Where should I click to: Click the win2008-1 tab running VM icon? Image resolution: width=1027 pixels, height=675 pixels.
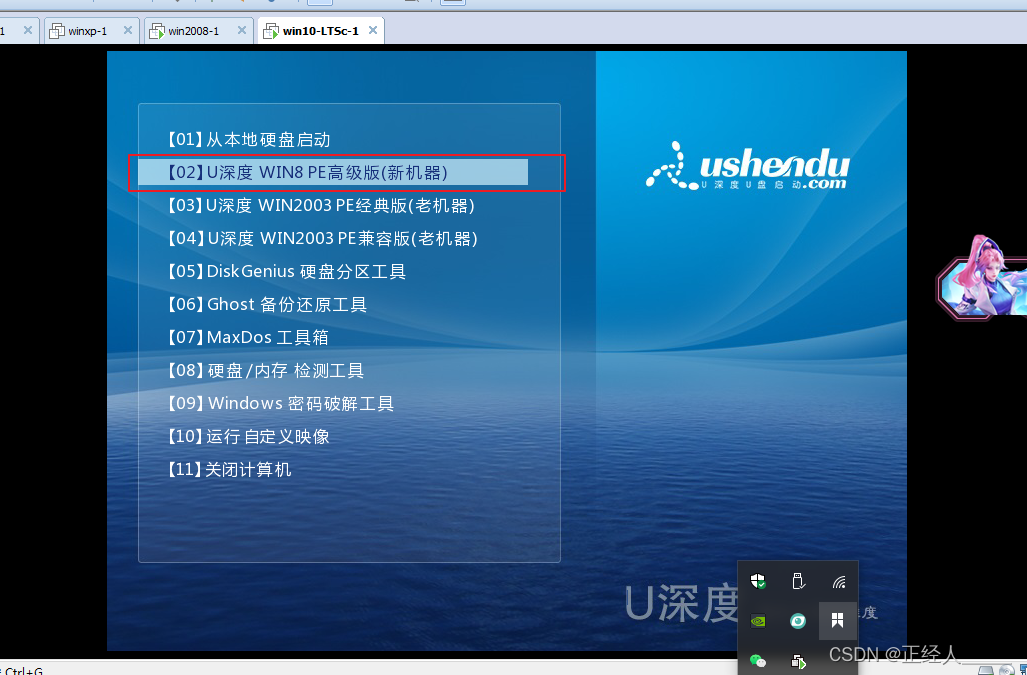[157, 31]
